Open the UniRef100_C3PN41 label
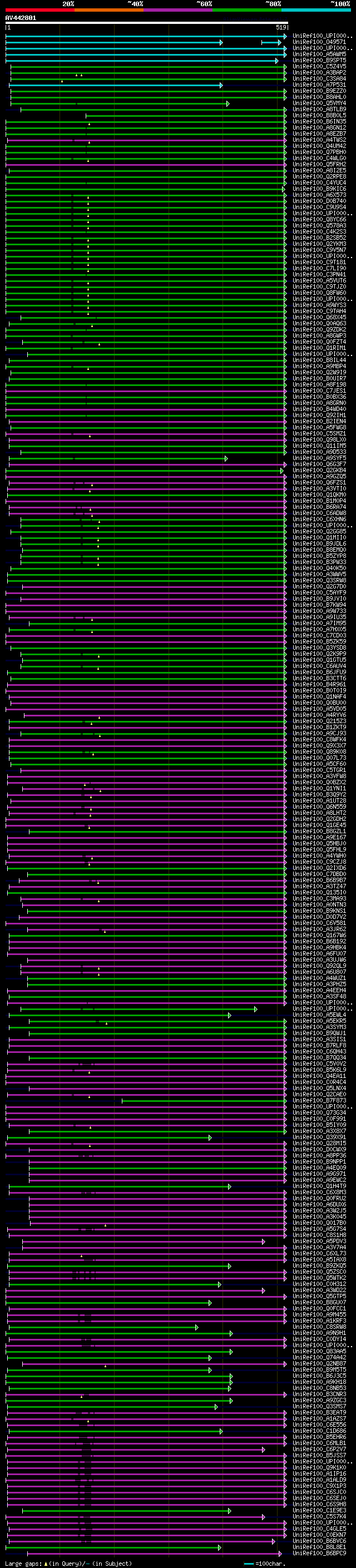This screenshot has width=356, height=1568. [x=319, y=275]
